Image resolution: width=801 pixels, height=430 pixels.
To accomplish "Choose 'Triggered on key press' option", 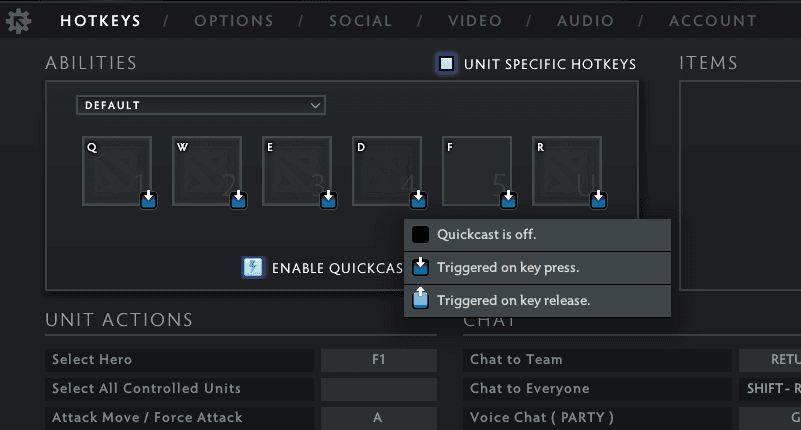I will 537,268.
